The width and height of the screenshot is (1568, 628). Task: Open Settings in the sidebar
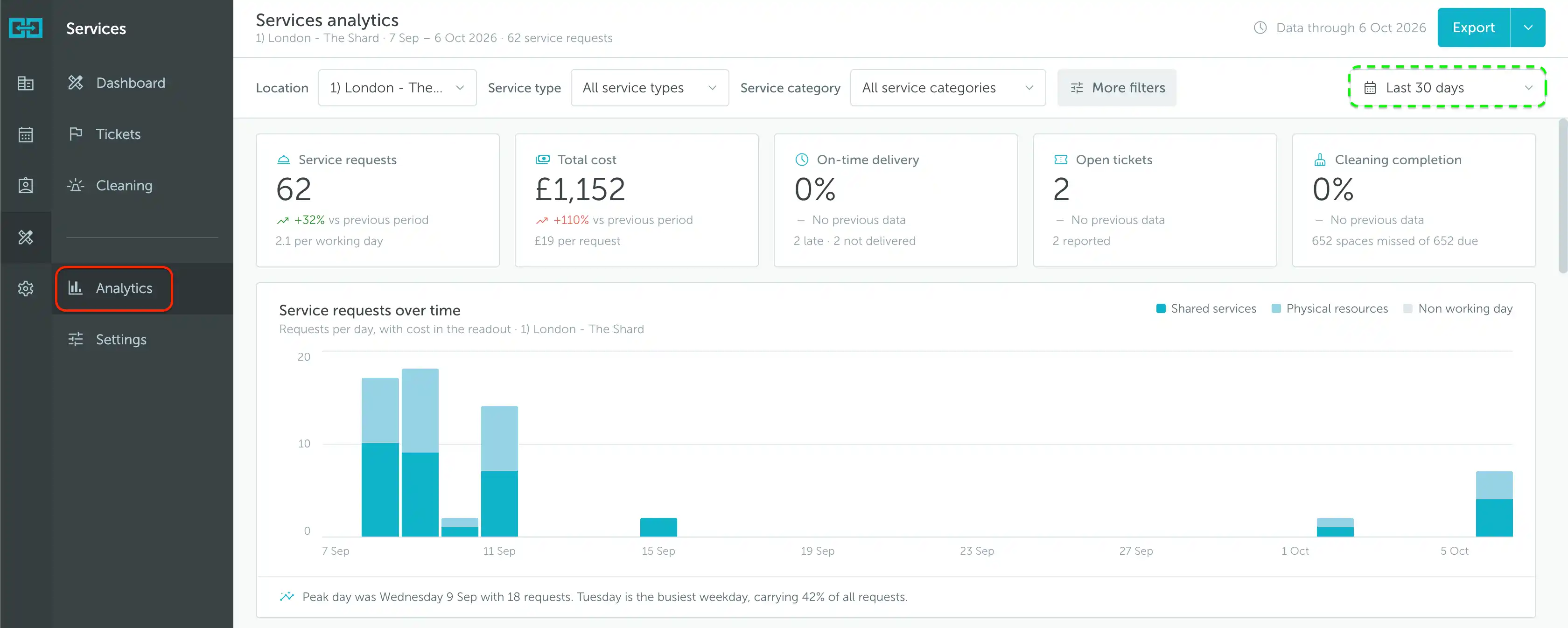click(142, 340)
